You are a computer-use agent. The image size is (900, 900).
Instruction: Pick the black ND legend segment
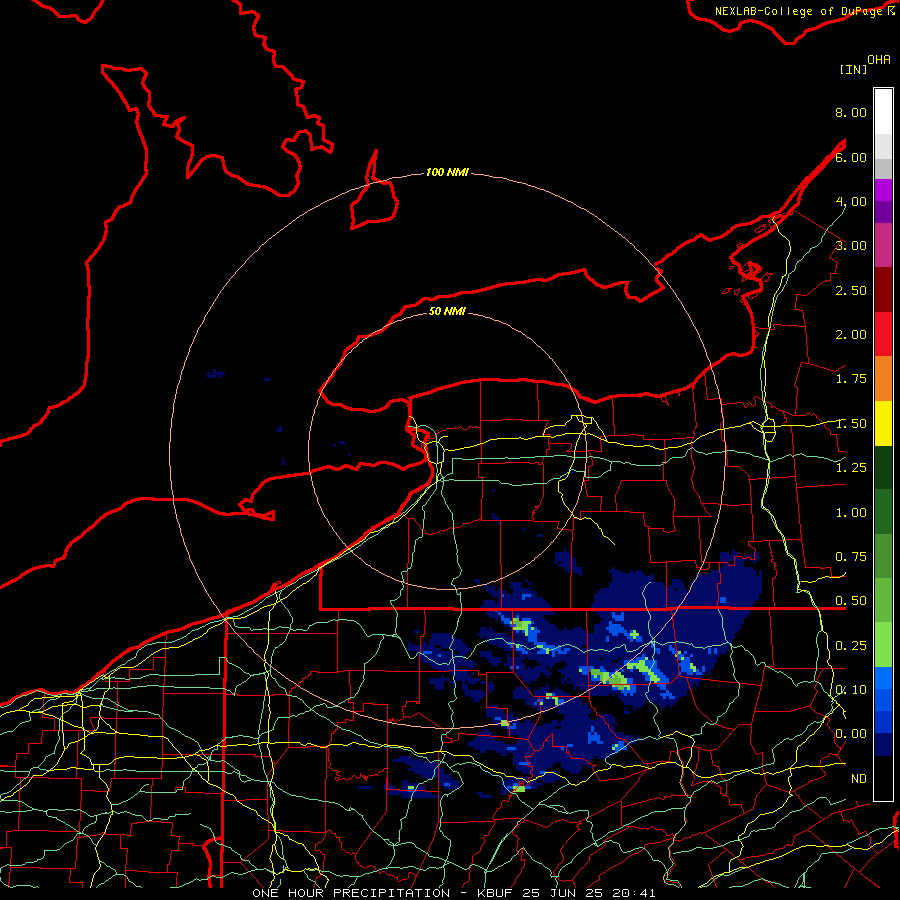(883, 778)
